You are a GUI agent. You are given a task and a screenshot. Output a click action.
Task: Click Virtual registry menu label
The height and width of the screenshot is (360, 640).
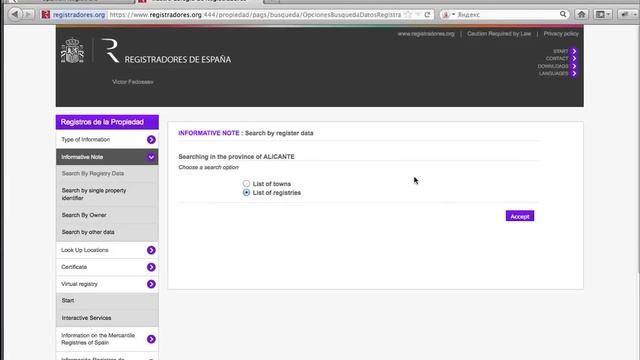[79, 284]
